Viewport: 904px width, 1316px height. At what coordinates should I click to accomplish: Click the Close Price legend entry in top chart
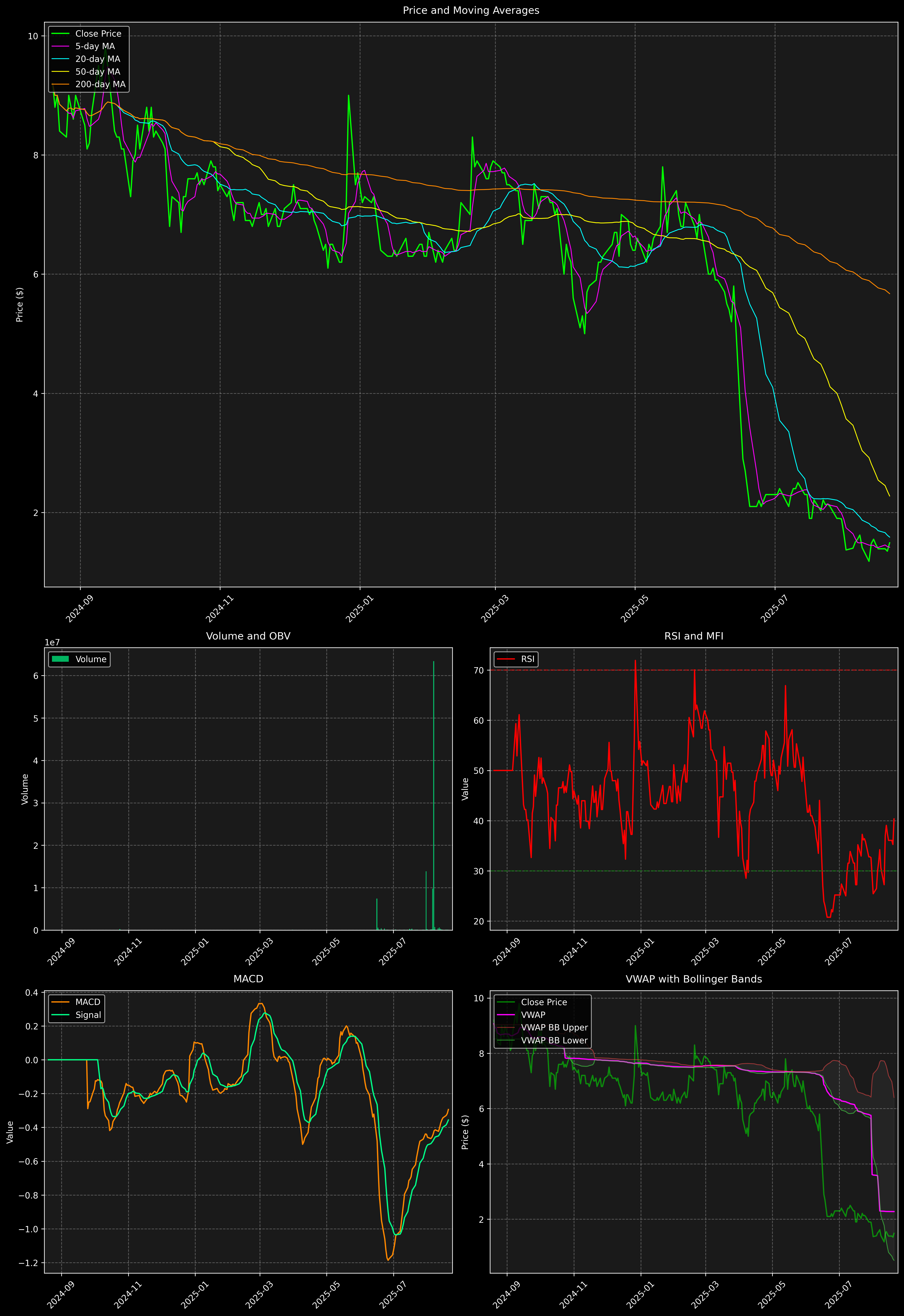[98, 34]
